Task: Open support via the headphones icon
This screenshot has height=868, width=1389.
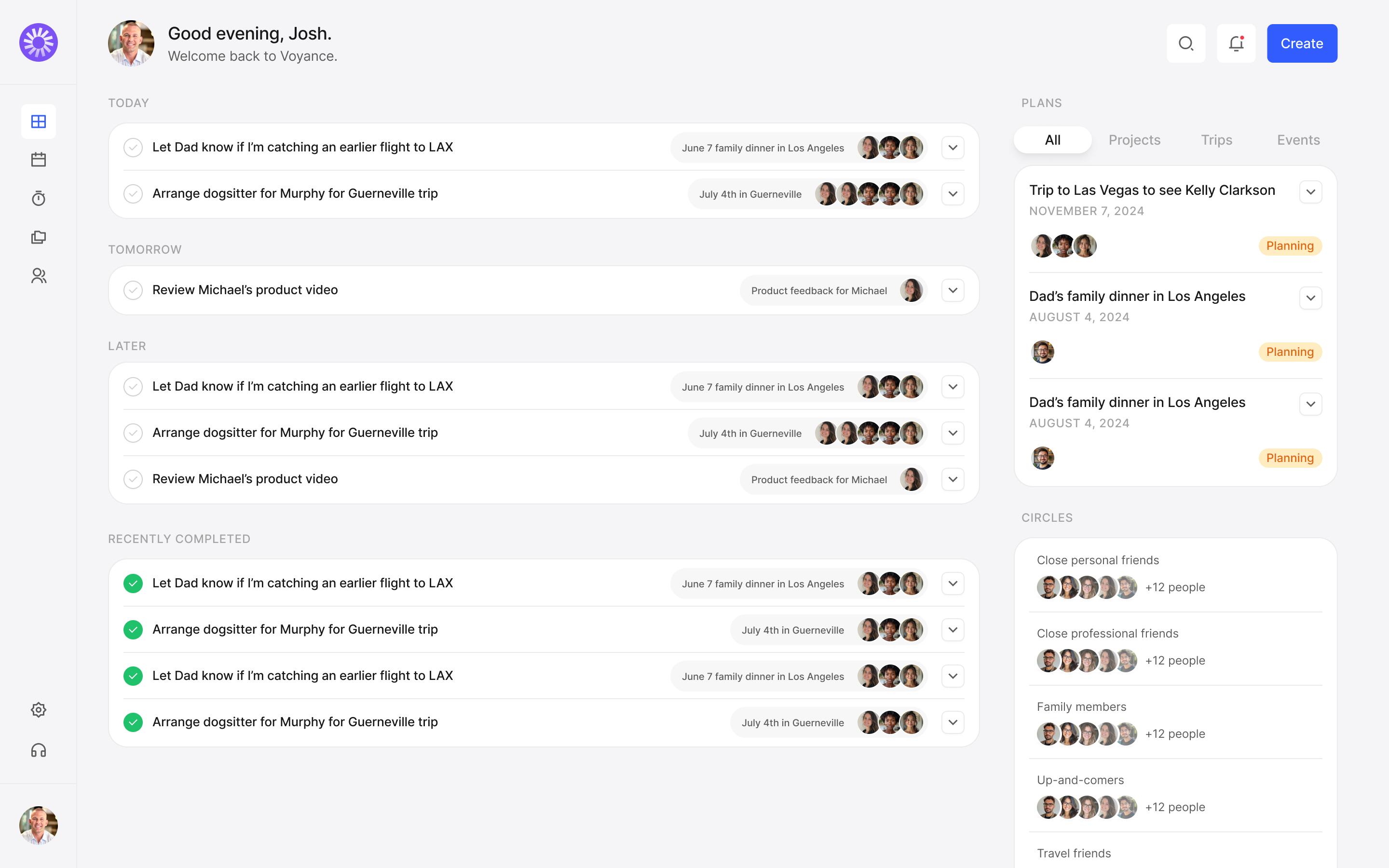Action: 38,750
